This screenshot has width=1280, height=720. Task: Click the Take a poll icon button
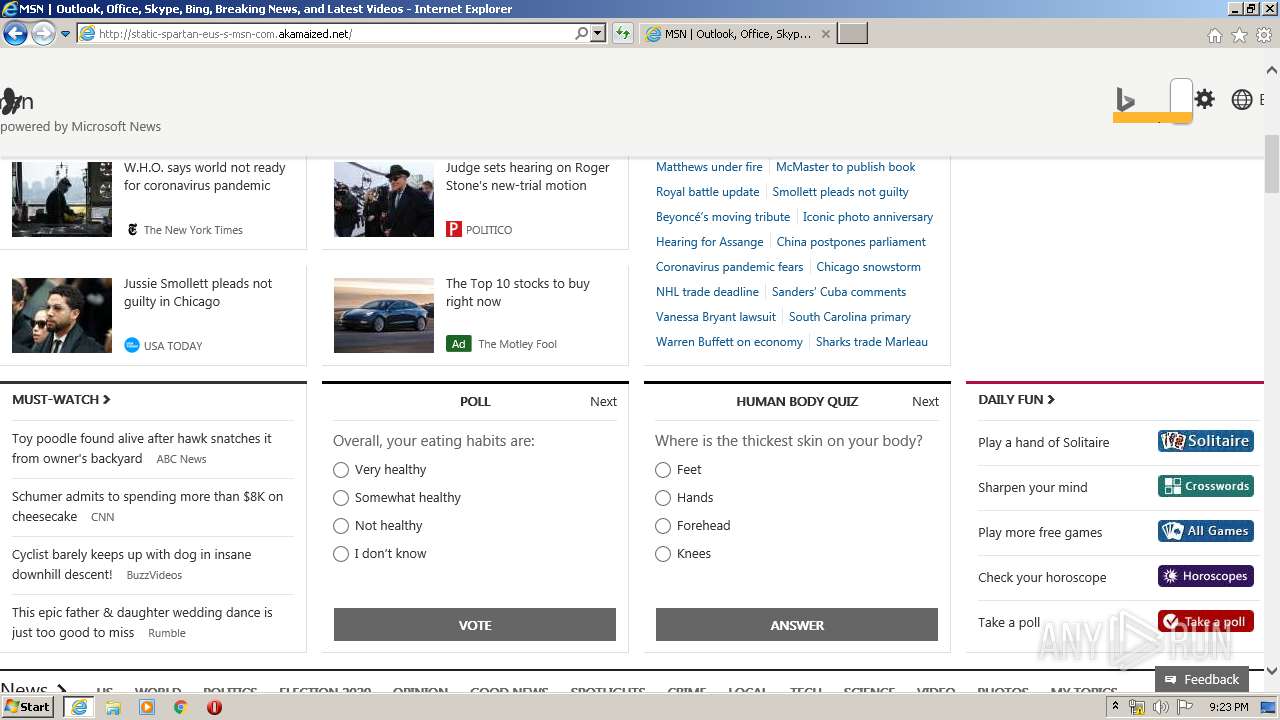(1206, 621)
